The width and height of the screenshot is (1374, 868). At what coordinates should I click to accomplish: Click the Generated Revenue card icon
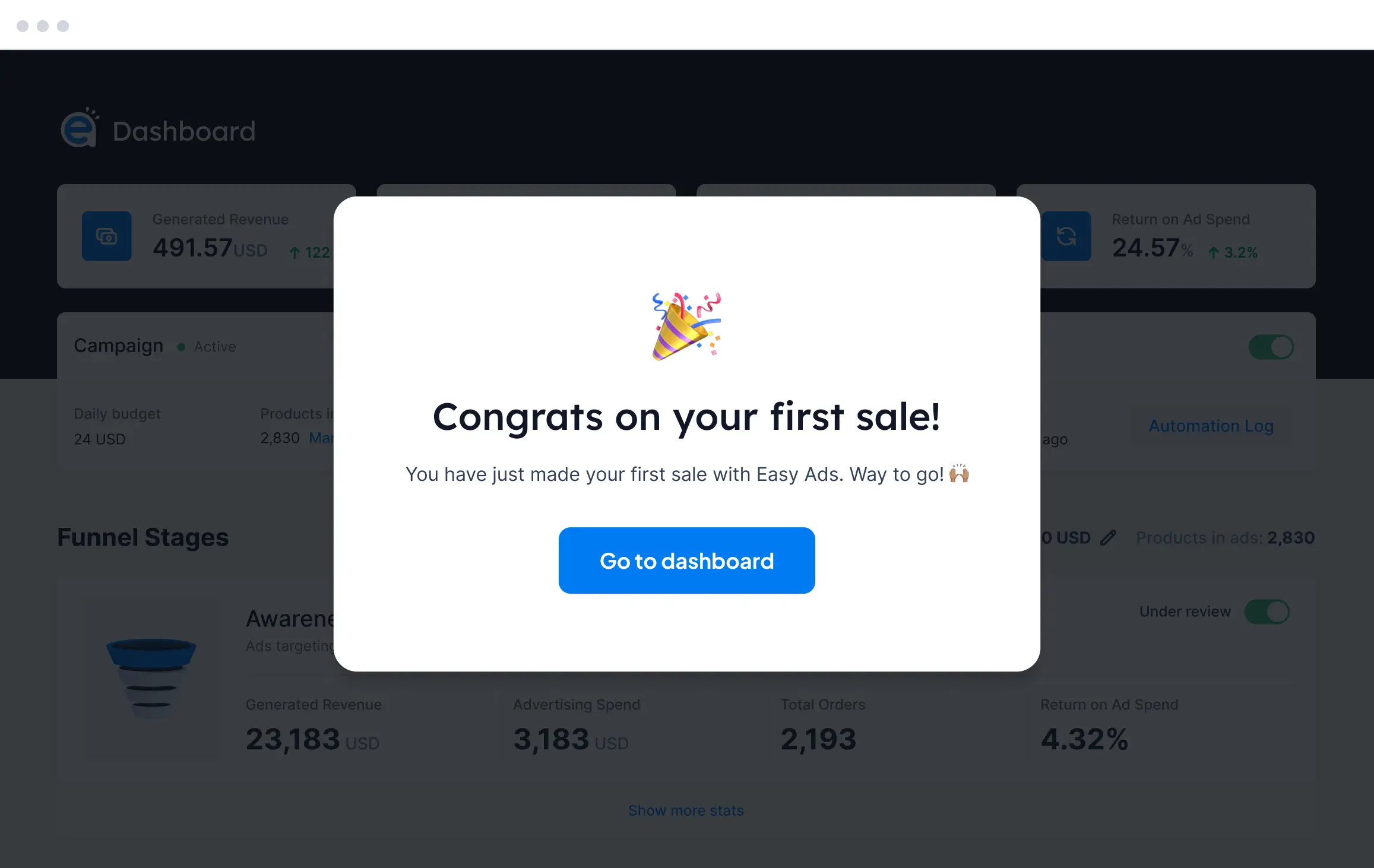(x=107, y=236)
